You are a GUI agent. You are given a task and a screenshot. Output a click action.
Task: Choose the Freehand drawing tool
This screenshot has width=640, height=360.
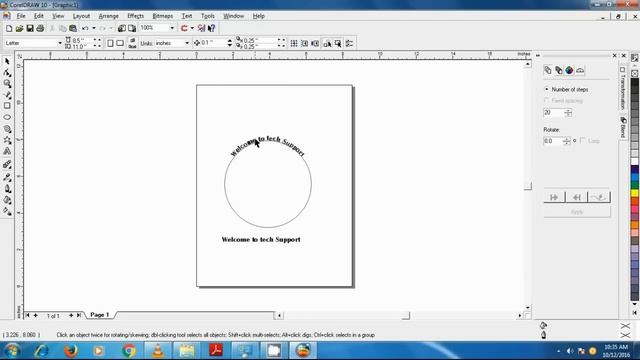click(7, 95)
